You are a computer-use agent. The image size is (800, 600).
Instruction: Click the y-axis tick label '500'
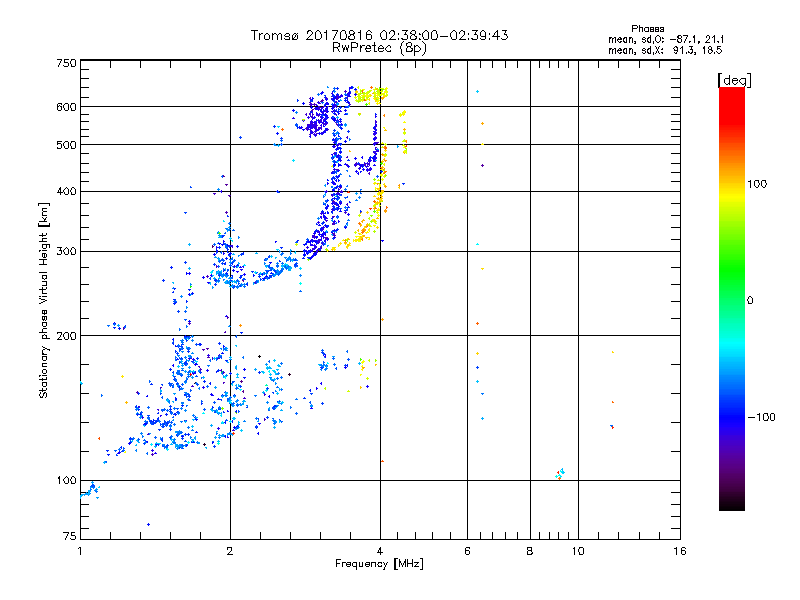(x=66, y=145)
